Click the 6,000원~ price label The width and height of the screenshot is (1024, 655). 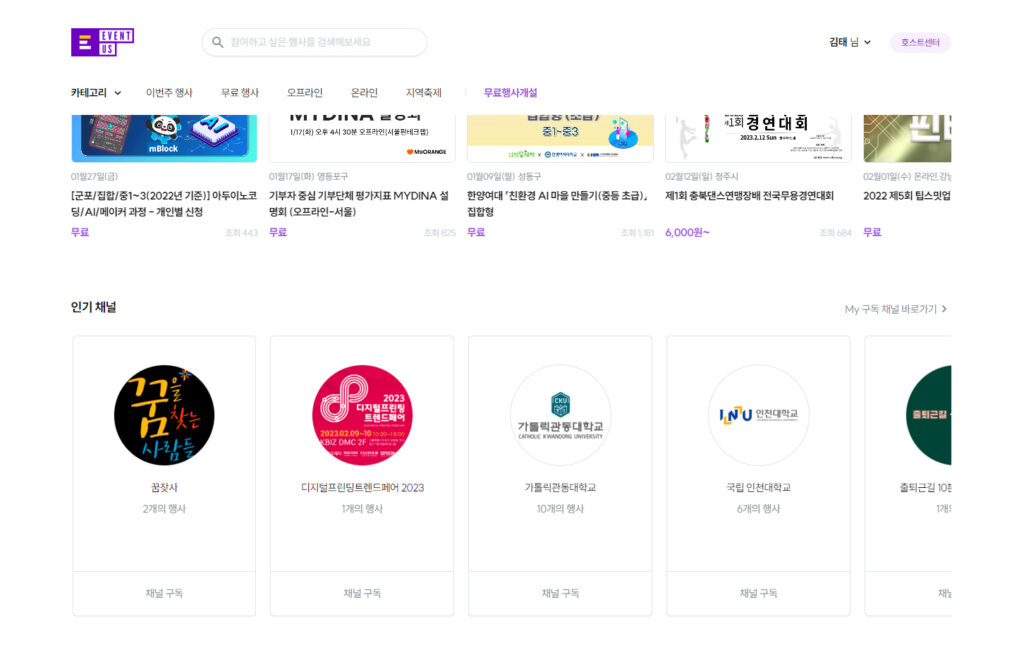687,232
